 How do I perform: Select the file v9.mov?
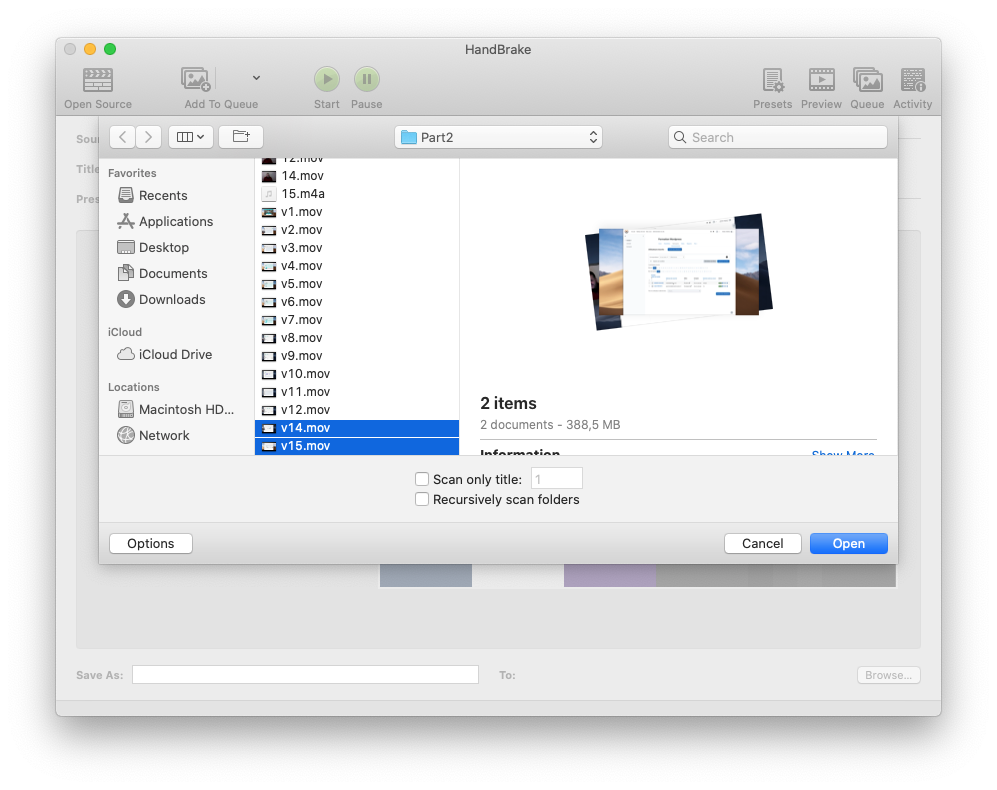(x=357, y=356)
